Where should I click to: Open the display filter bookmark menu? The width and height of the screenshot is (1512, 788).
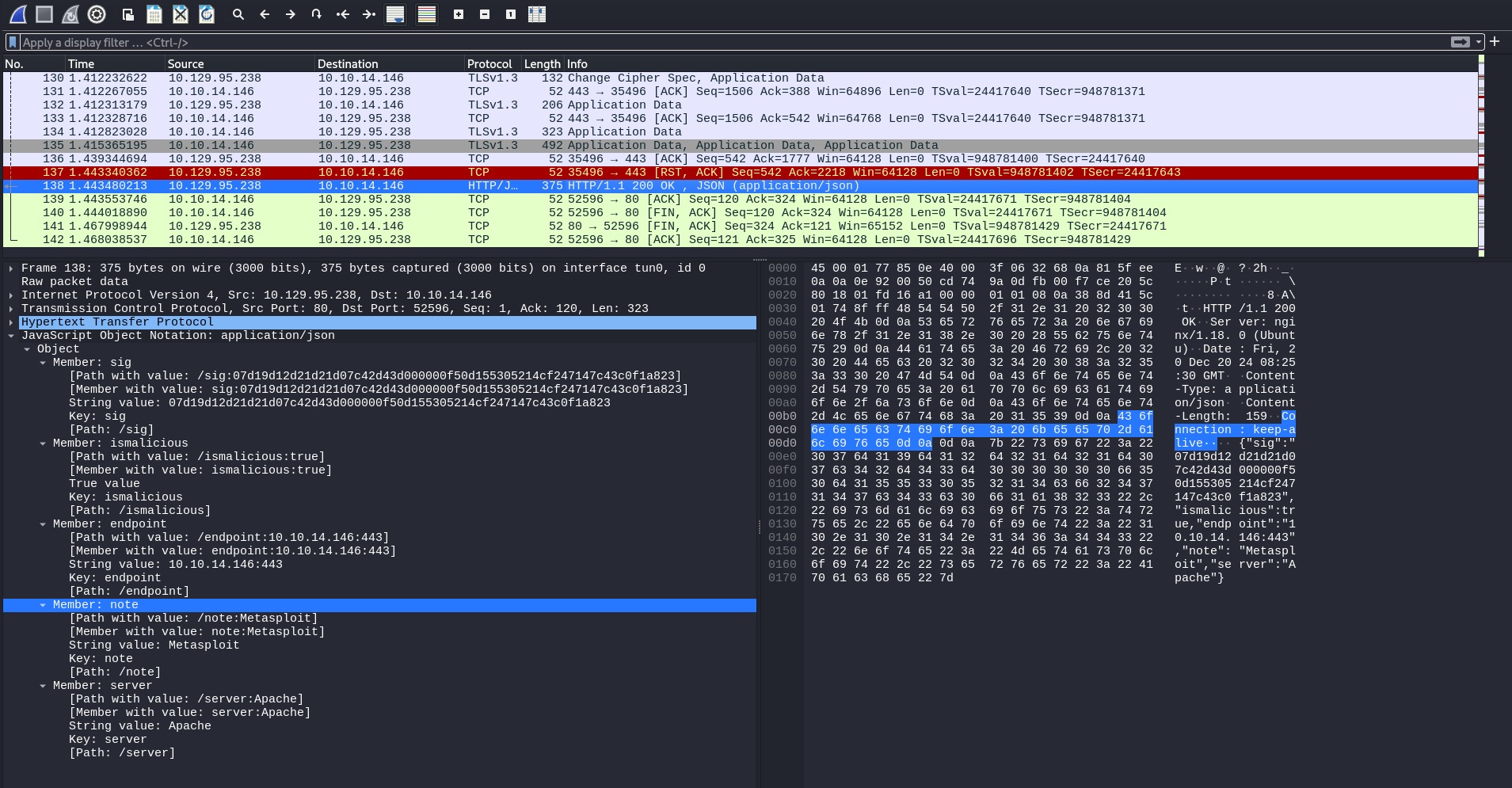click(13, 42)
